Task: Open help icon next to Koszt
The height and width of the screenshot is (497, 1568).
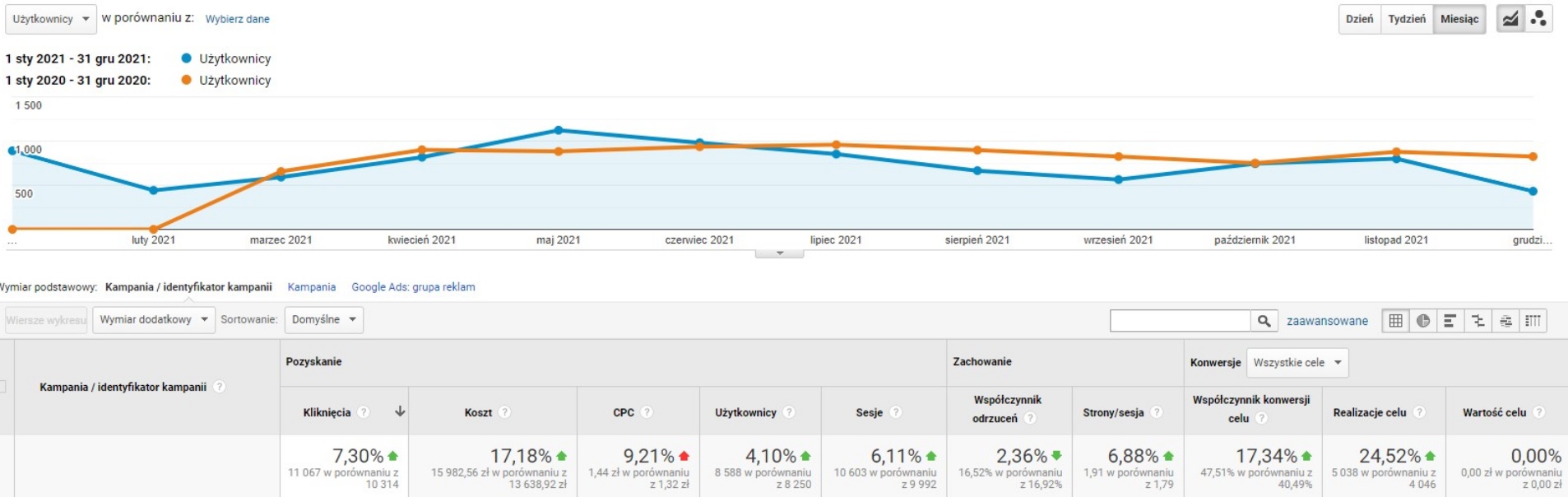Action: coord(505,412)
